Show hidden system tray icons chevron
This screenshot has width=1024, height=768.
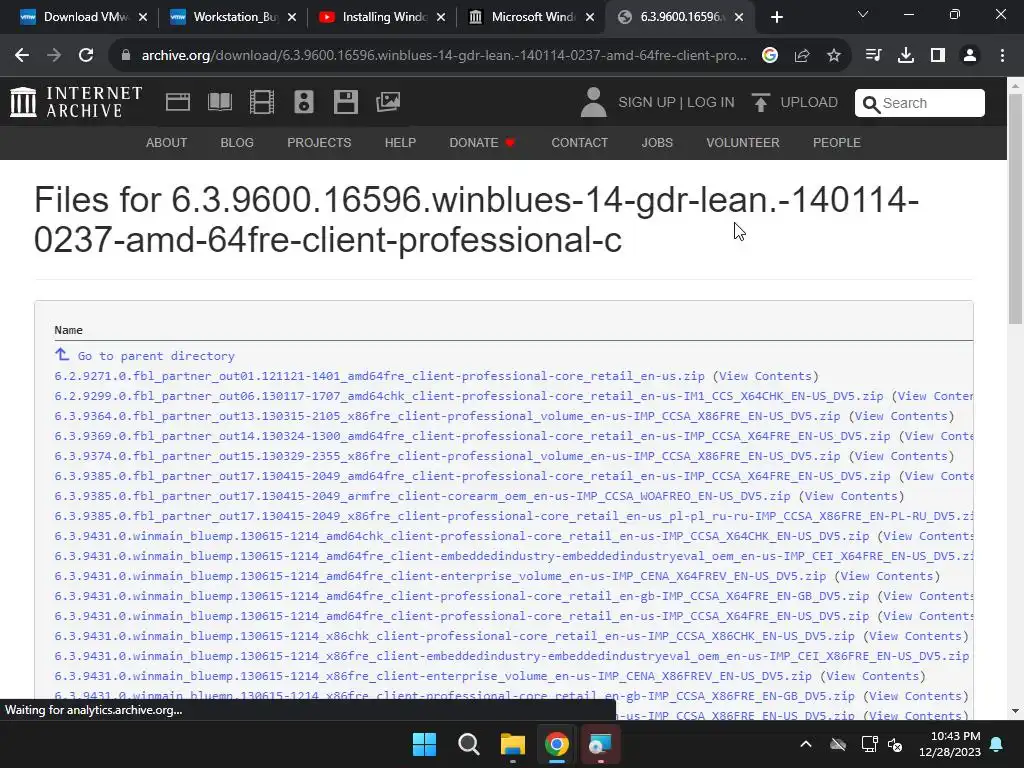(x=806, y=744)
